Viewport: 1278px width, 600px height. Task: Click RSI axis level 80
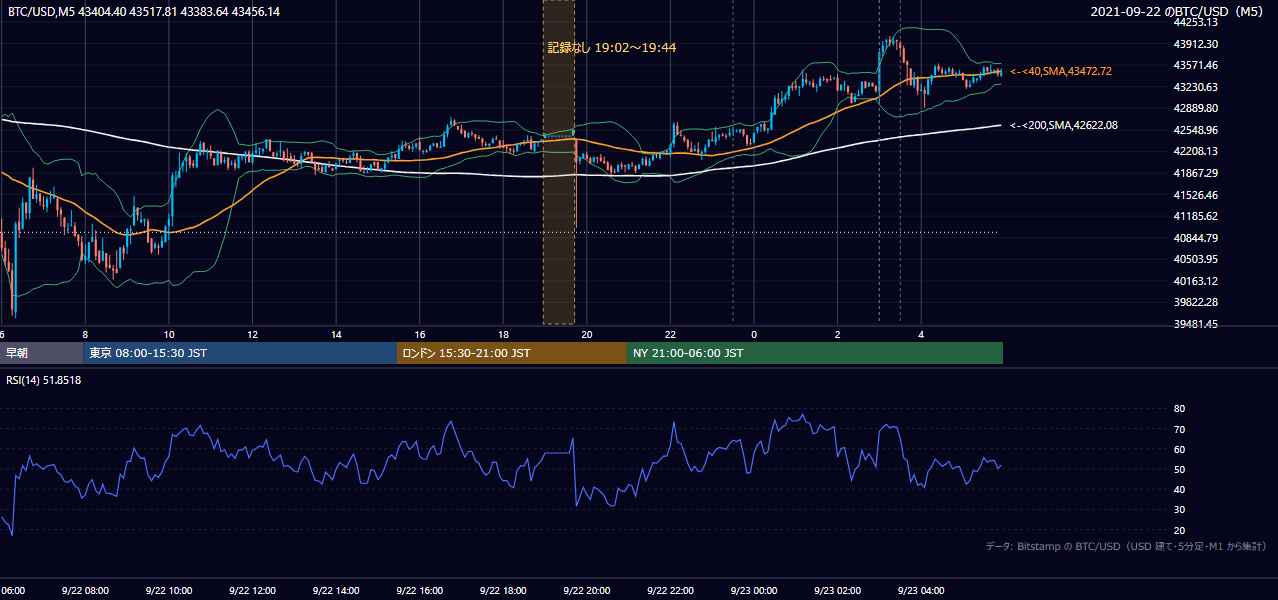[x=1179, y=409]
